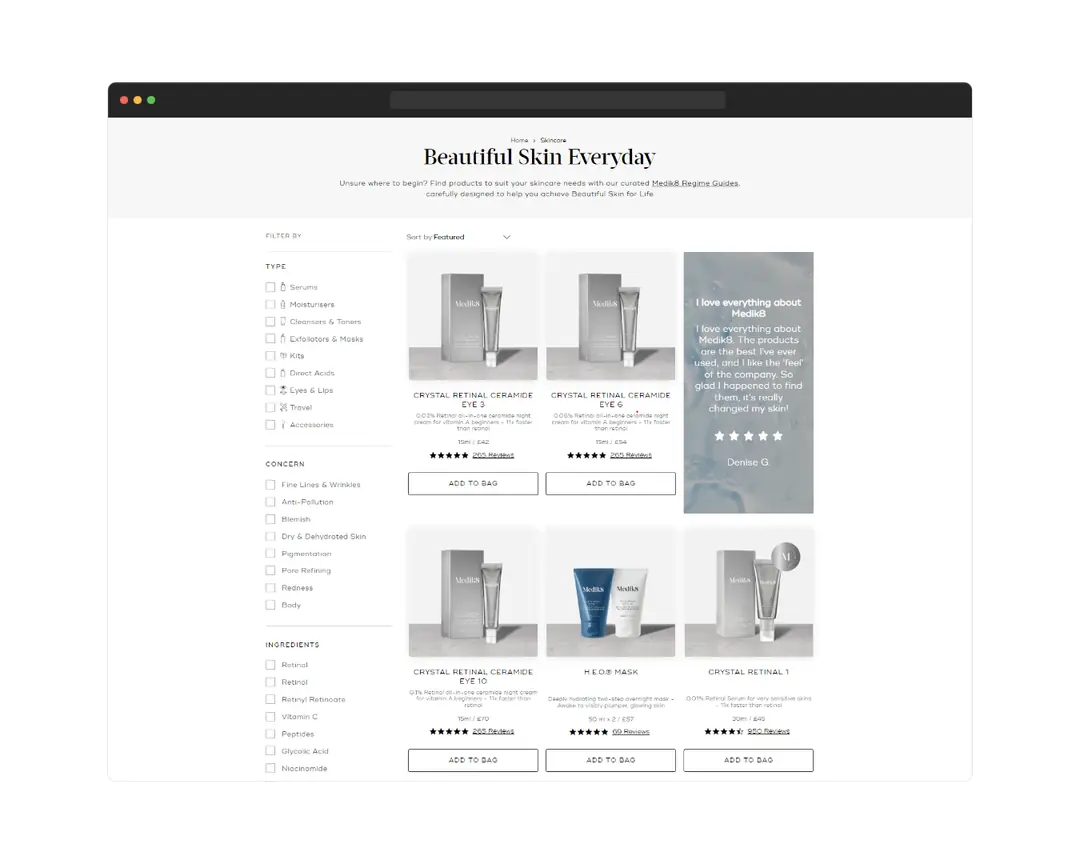Click the five stars in Denise G. testimonial

[748, 436]
